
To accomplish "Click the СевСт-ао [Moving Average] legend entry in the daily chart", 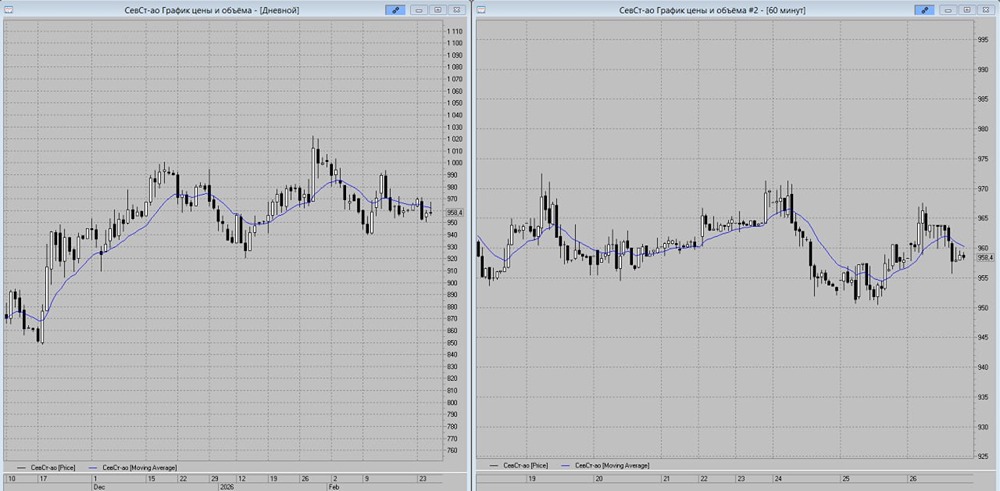I will [x=132, y=467].
